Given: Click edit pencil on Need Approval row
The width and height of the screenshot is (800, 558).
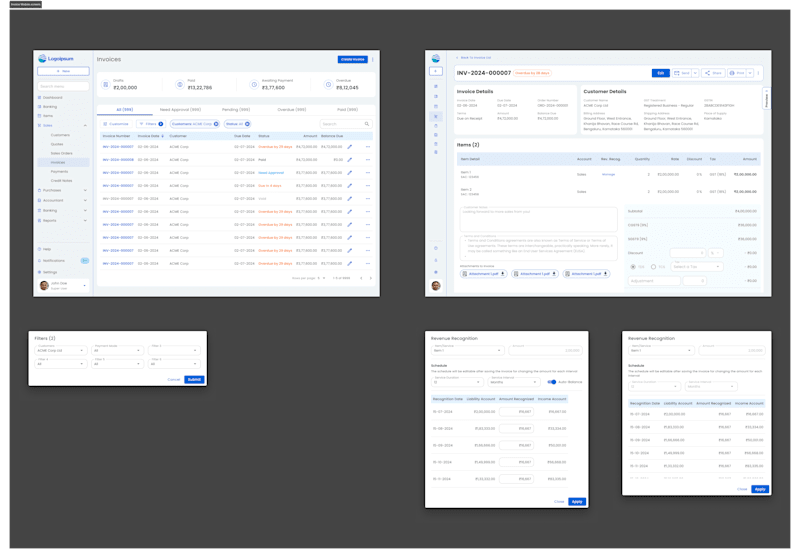Looking at the screenshot, I should click(x=349, y=173).
